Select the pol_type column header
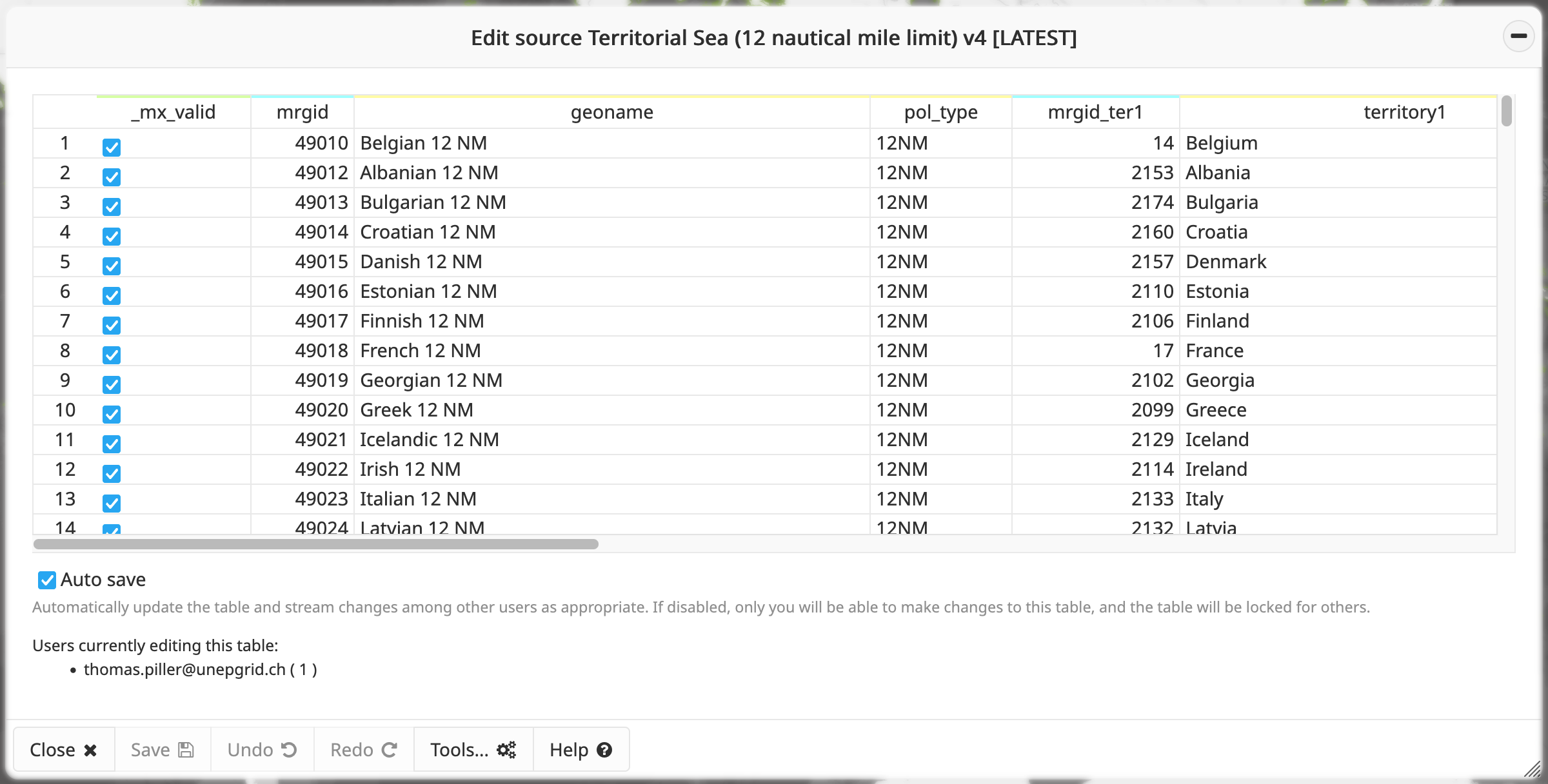Viewport: 1548px width, 784px height. (x=940, y=113)
